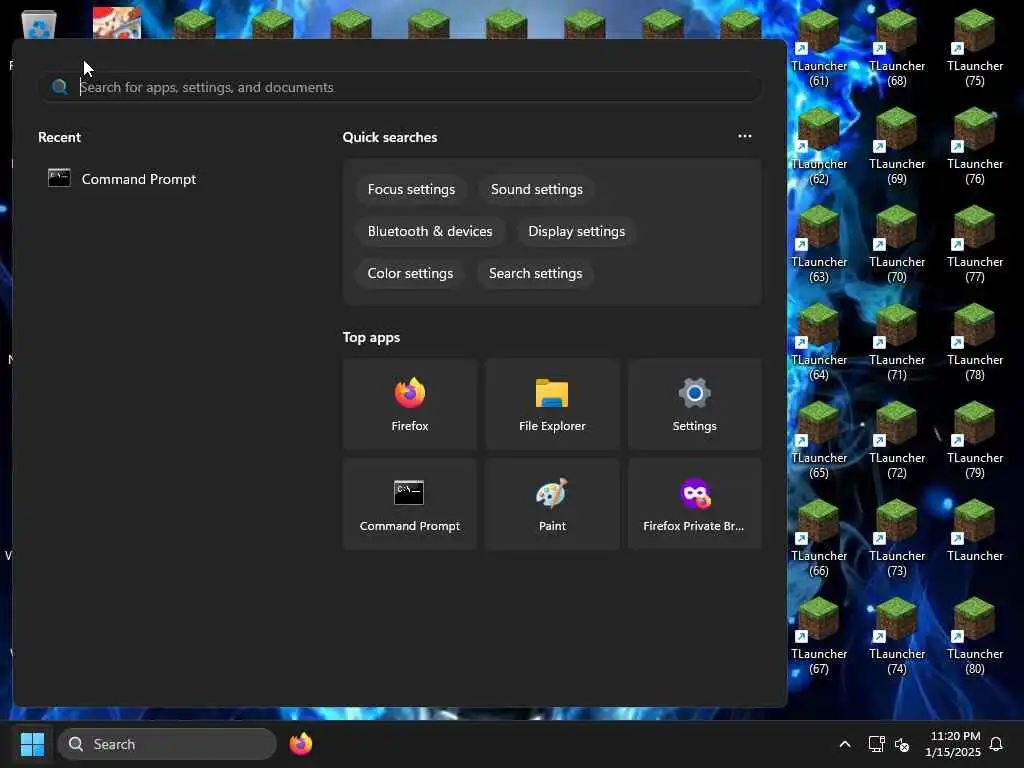Open File Explorer from Top apps
Screen dimensions: 1024x768
point(552,404)
